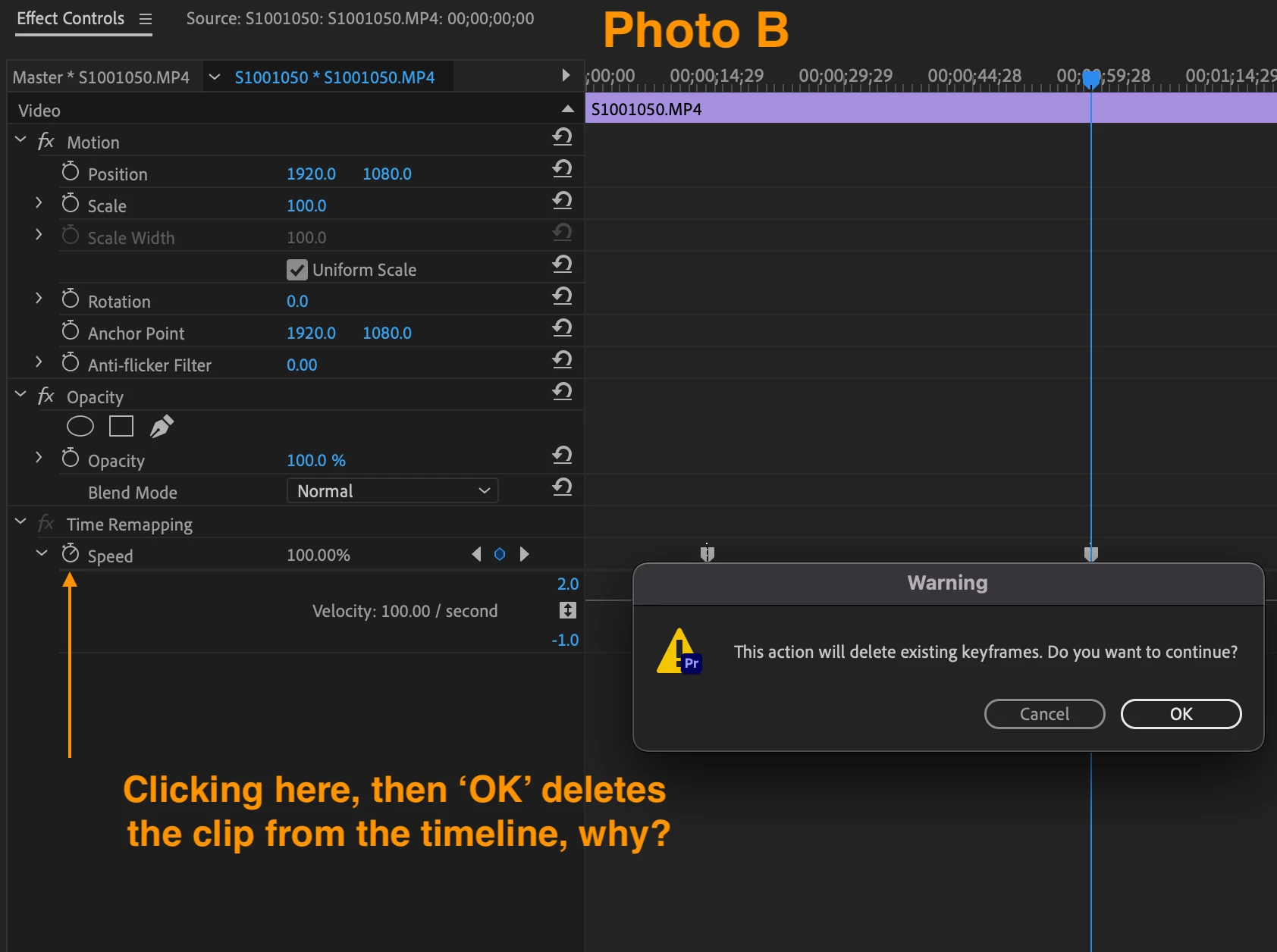The height and width of the screenshot is (952, 1277).
Task: Reset the Rotation parameter
Action: point(562,296)
